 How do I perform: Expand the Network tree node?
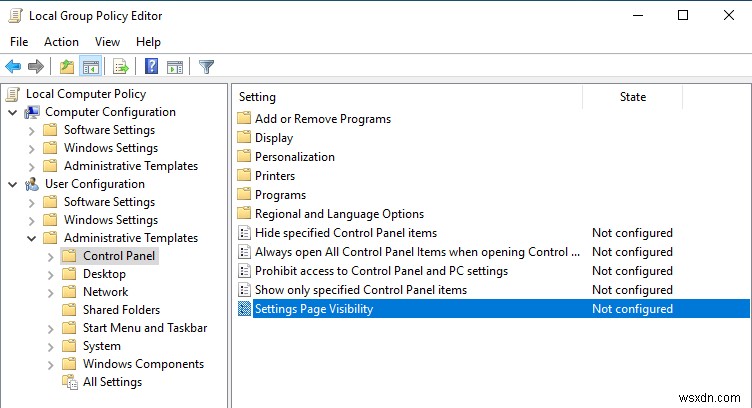point(51,293)
